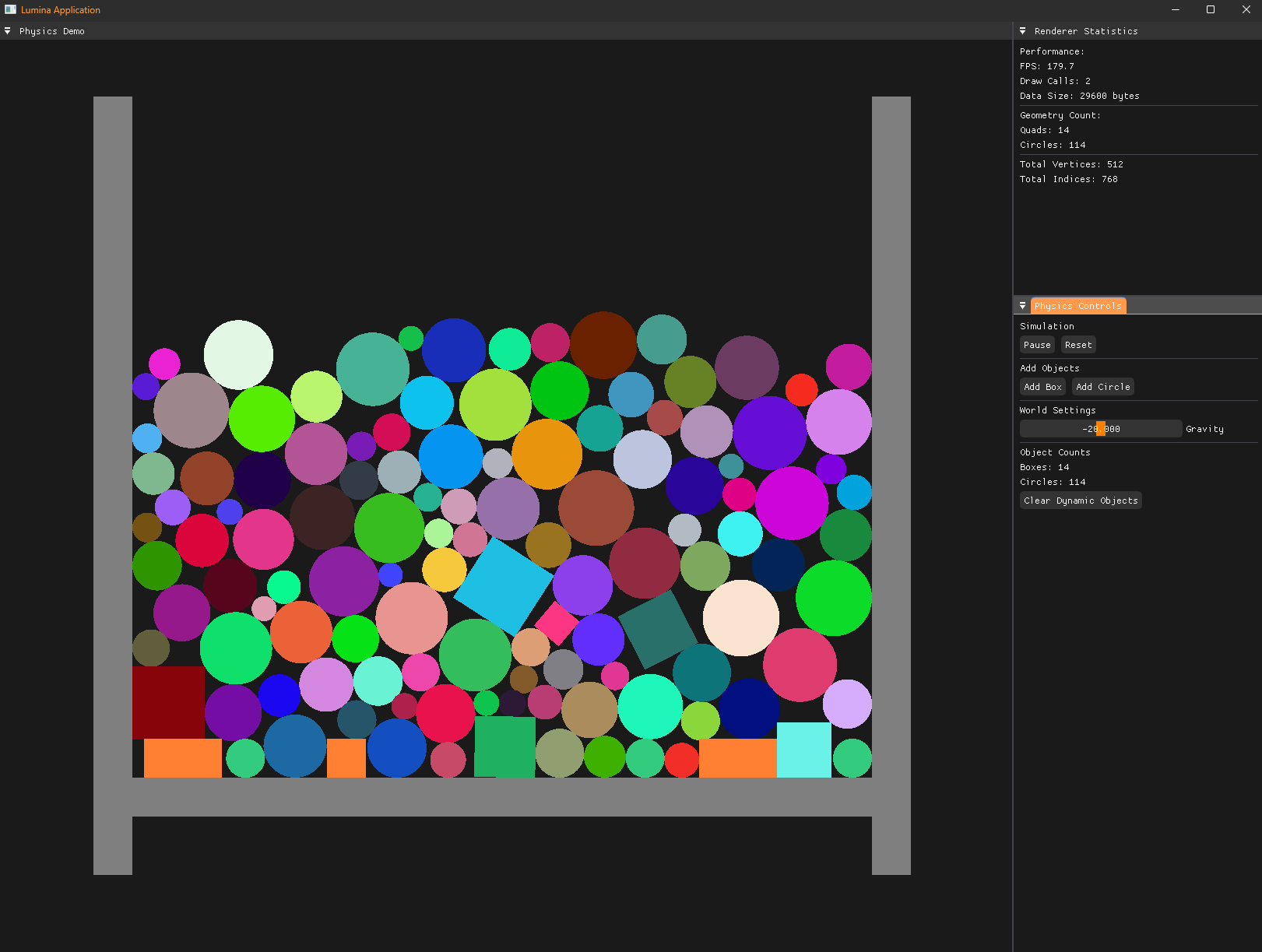Click the small hot-pink diamond box

[x=557, y=623]
